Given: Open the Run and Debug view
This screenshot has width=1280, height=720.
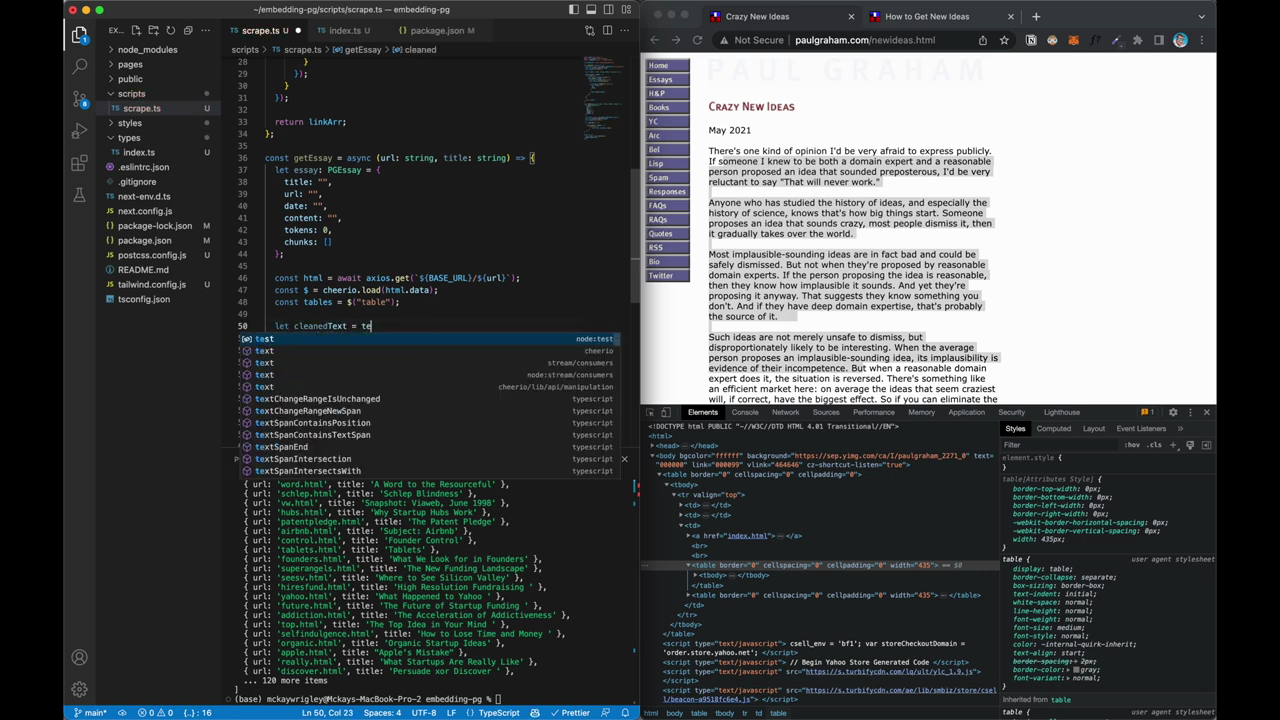Looking at the screenshot, I should (80, 131).
